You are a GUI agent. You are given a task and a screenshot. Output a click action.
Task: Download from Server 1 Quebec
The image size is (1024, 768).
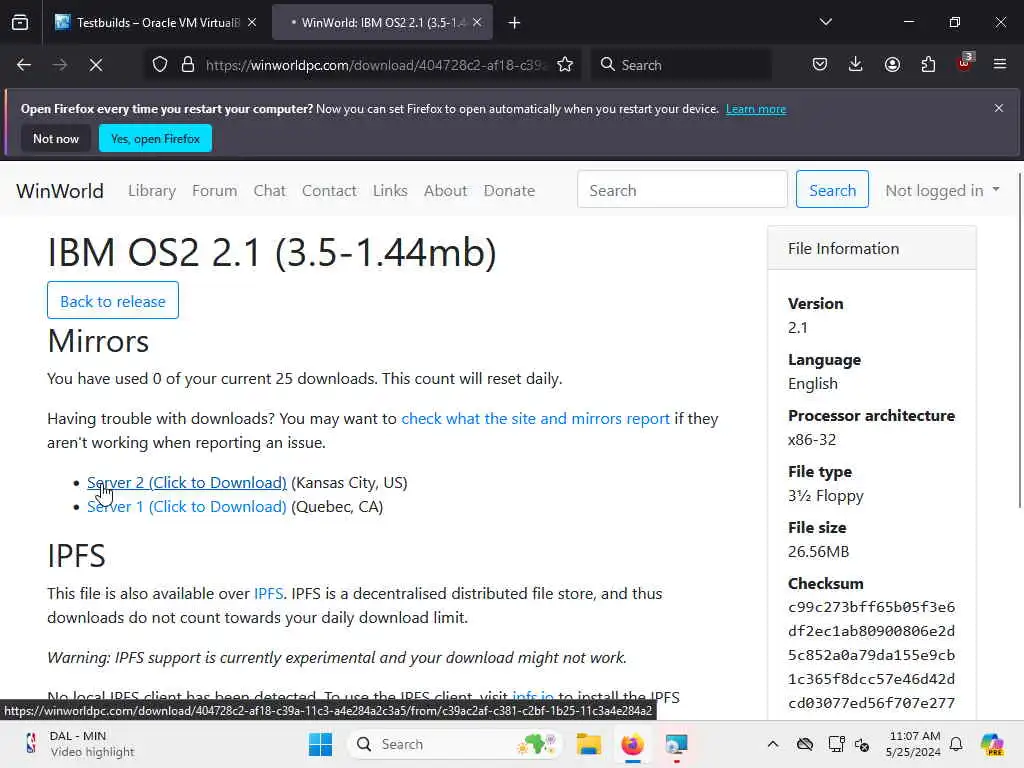[187, 507]
